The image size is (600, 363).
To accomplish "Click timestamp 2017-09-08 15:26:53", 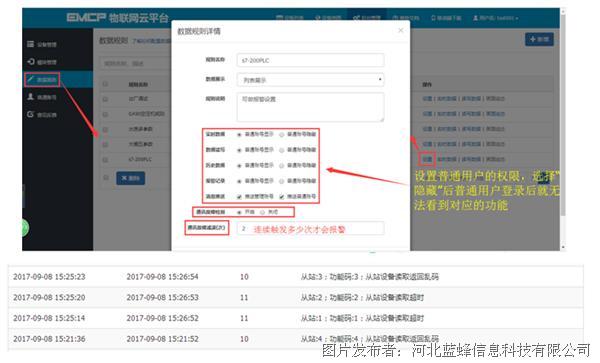I will [x=163, y=297].
